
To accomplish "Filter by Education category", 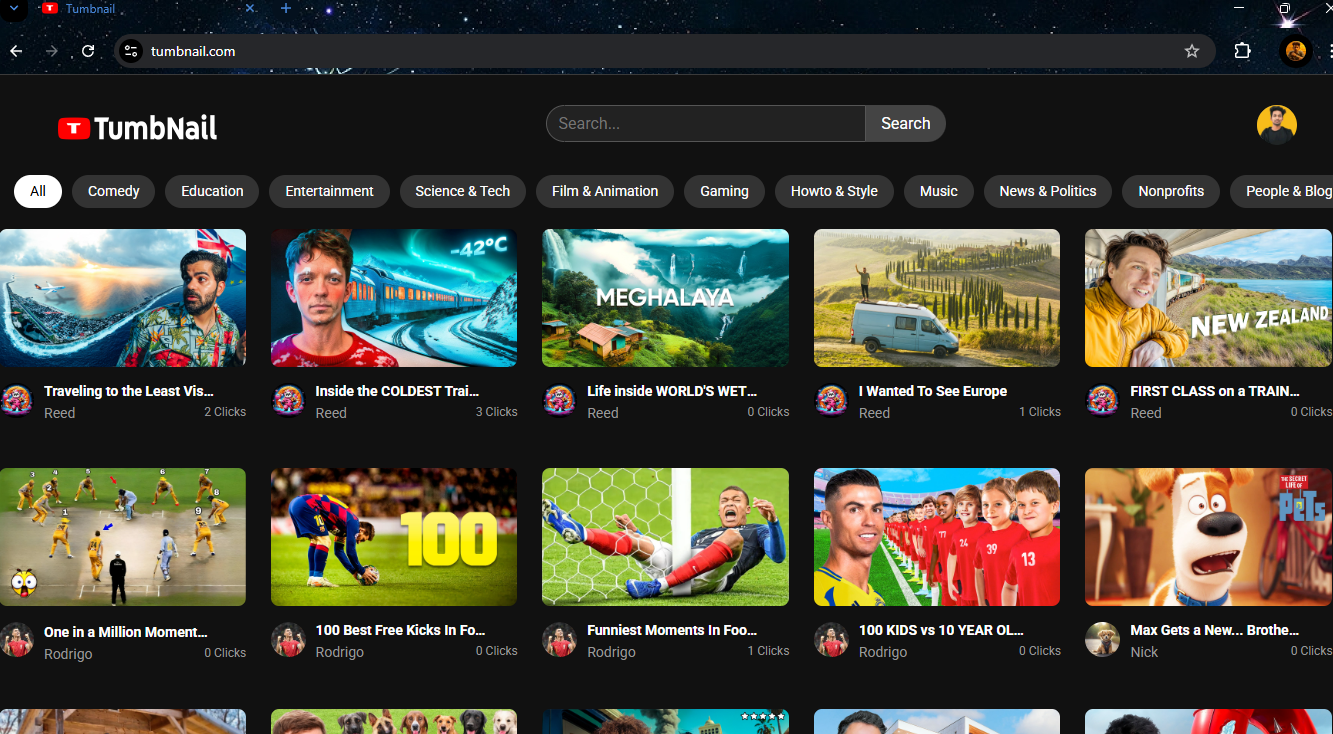I will pos(212,191).
